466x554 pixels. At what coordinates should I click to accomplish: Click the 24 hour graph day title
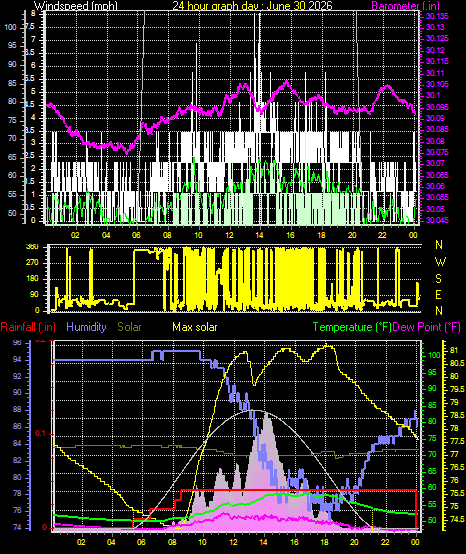[252, 5]
